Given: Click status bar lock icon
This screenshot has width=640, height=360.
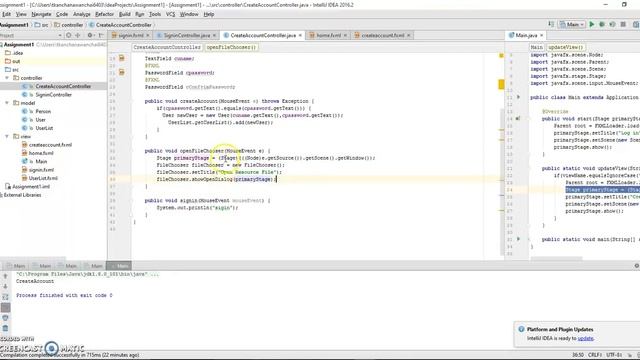Looking at the screenshot, I should click(x=630, y=355).
